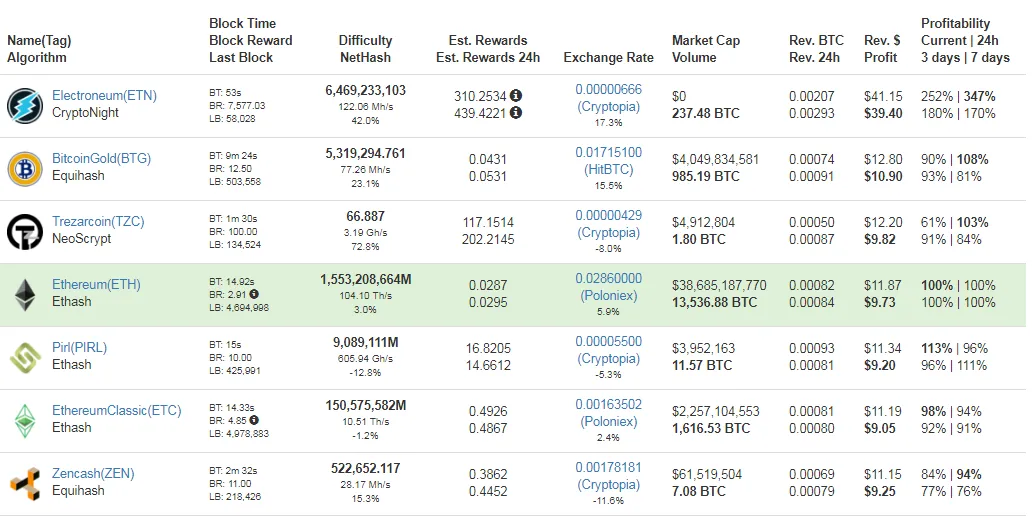Click the Electroneum coin logo
This screenshot has width=1036, height=524.
(25, 106)
